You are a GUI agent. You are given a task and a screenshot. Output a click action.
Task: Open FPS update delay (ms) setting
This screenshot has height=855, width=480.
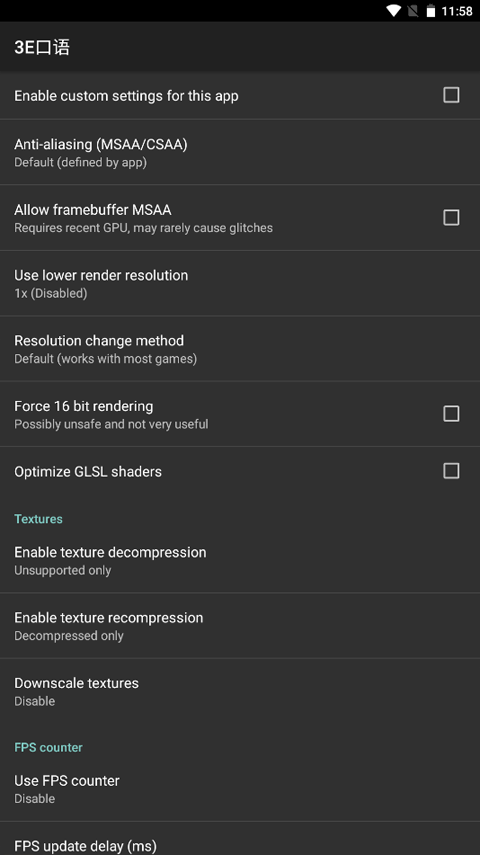(240, 839)
